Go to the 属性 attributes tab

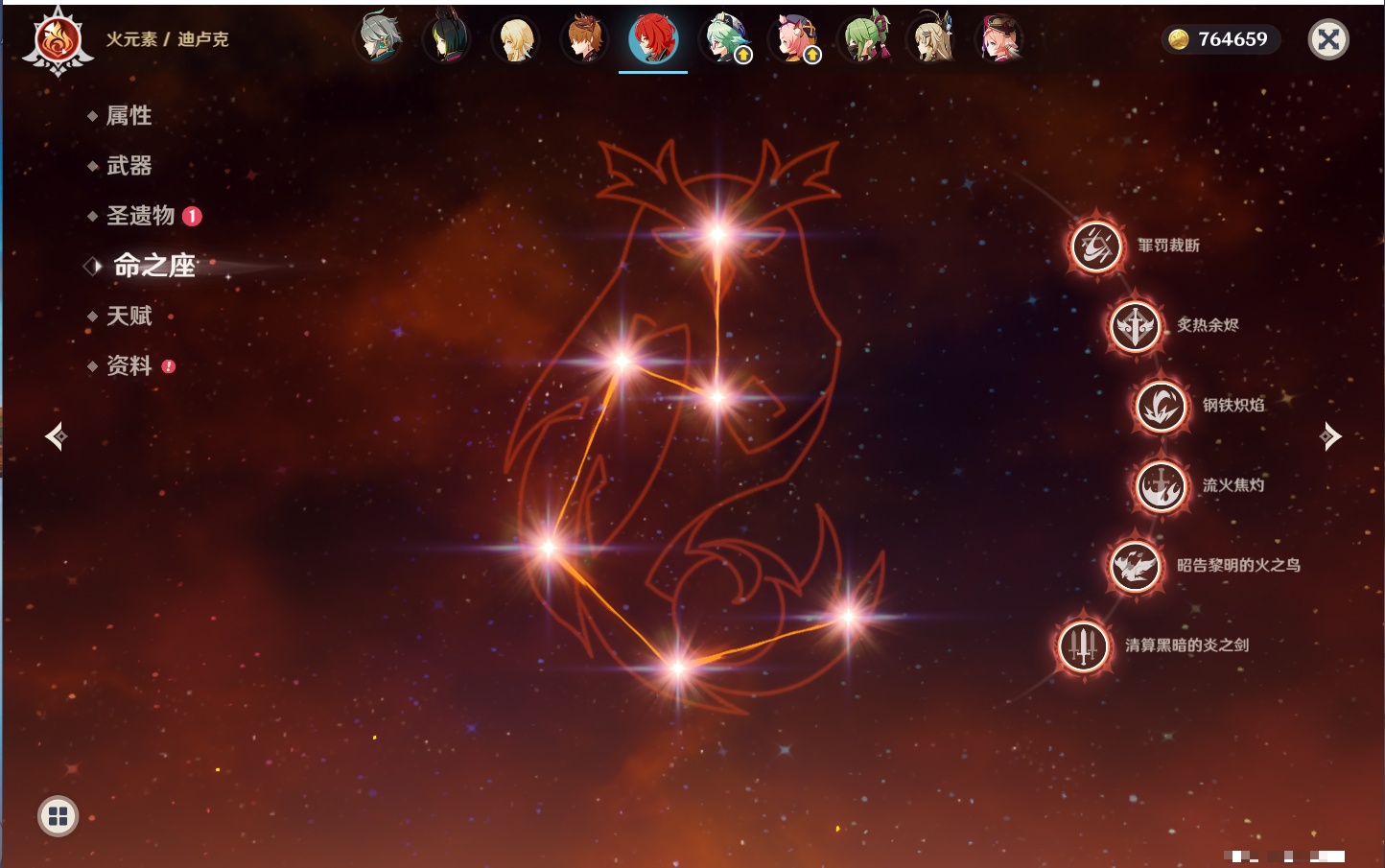(129, 116)
